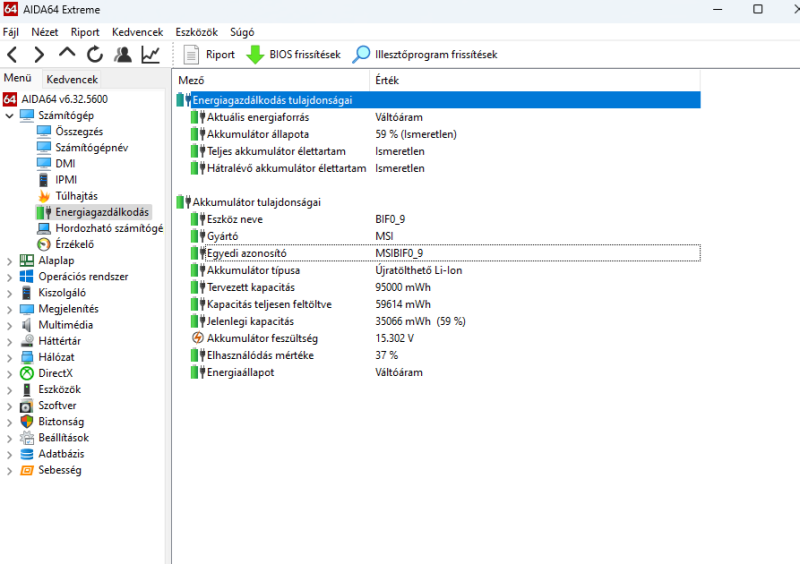Switch to the Kedvencek sidebar tab
800x564 pixels.
[x=72, y=79]
